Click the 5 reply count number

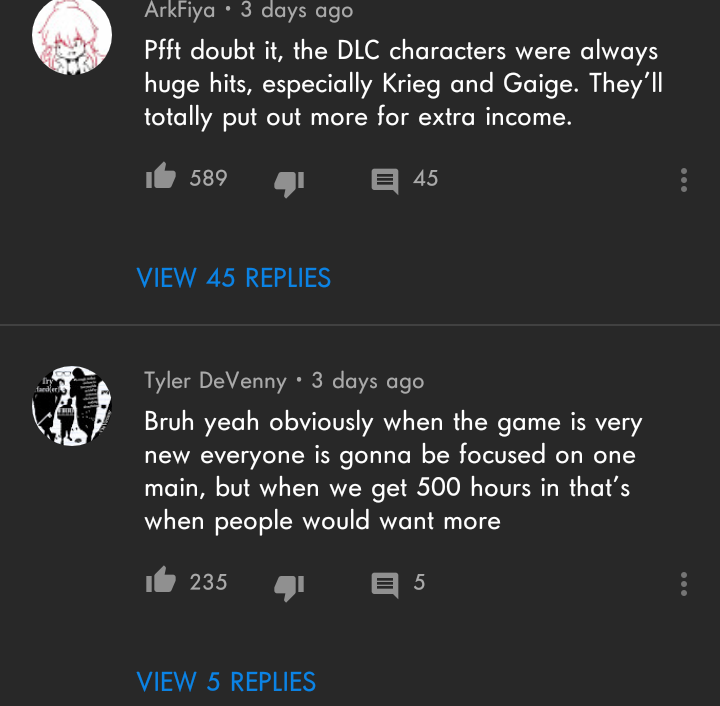coord(419,582)
